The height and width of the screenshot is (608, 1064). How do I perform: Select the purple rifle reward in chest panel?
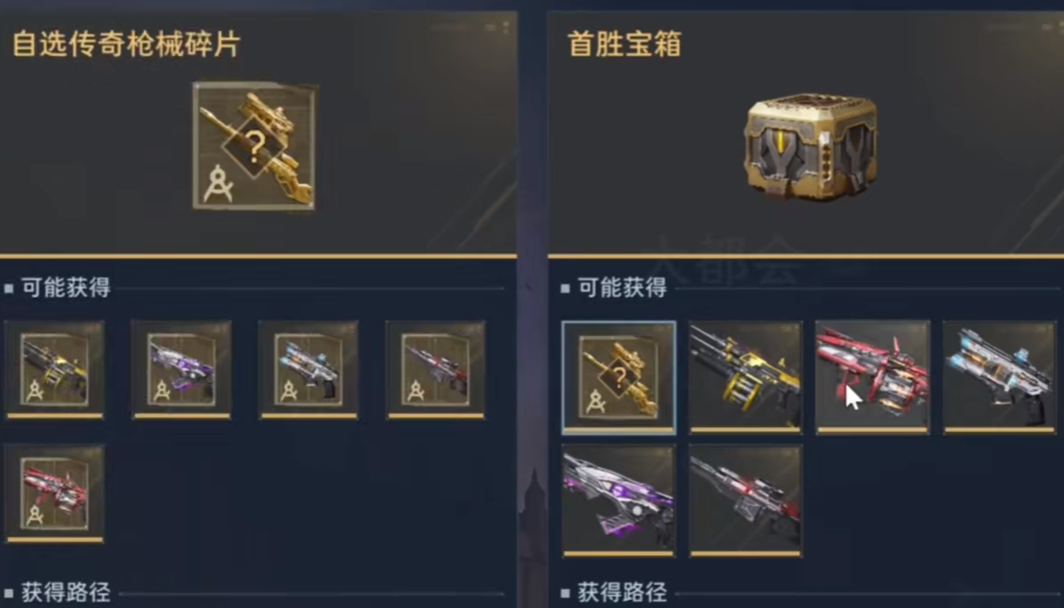pyautogui.click(x=619, y=501)
